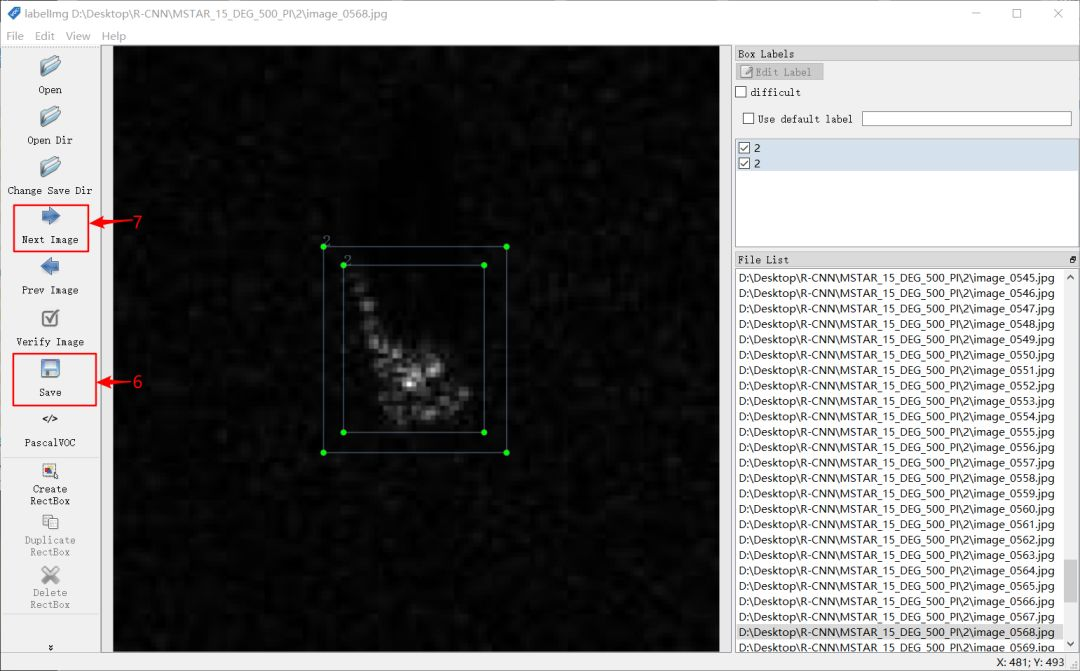Select image_0565.jpg in File List
This screenshot has width=1080, height=671.
click(x=897, y=586)
